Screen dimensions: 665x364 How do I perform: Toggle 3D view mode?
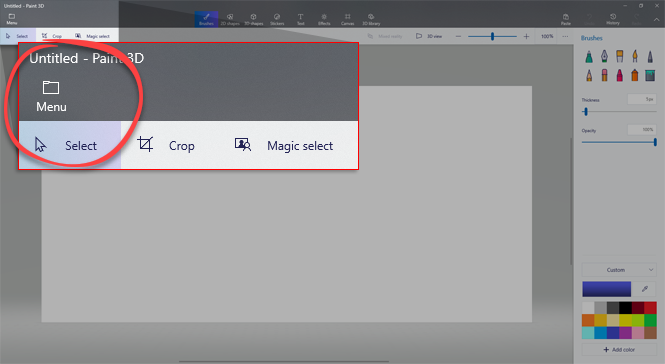[x=429, y=36]
